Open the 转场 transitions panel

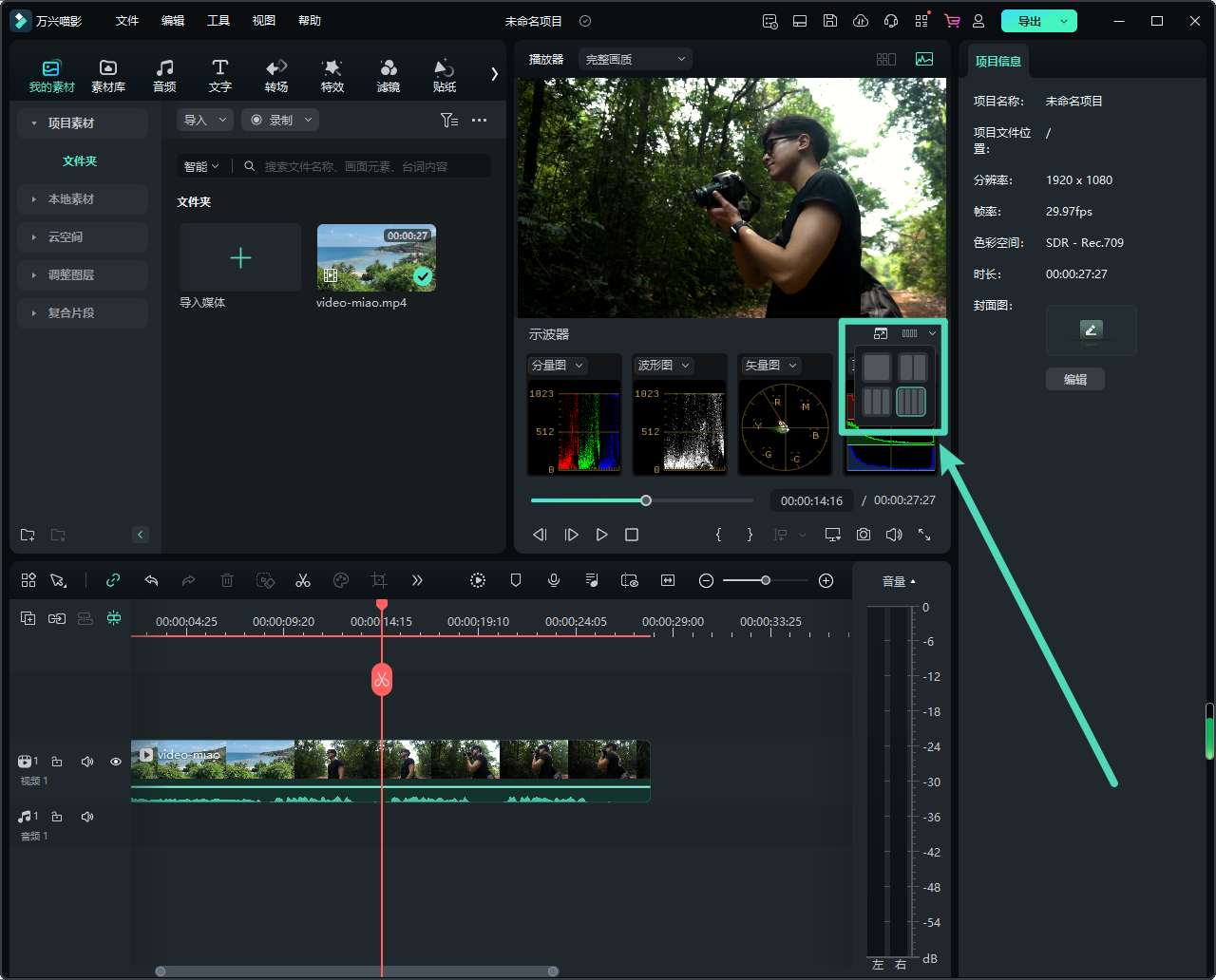tap(276, 75)
